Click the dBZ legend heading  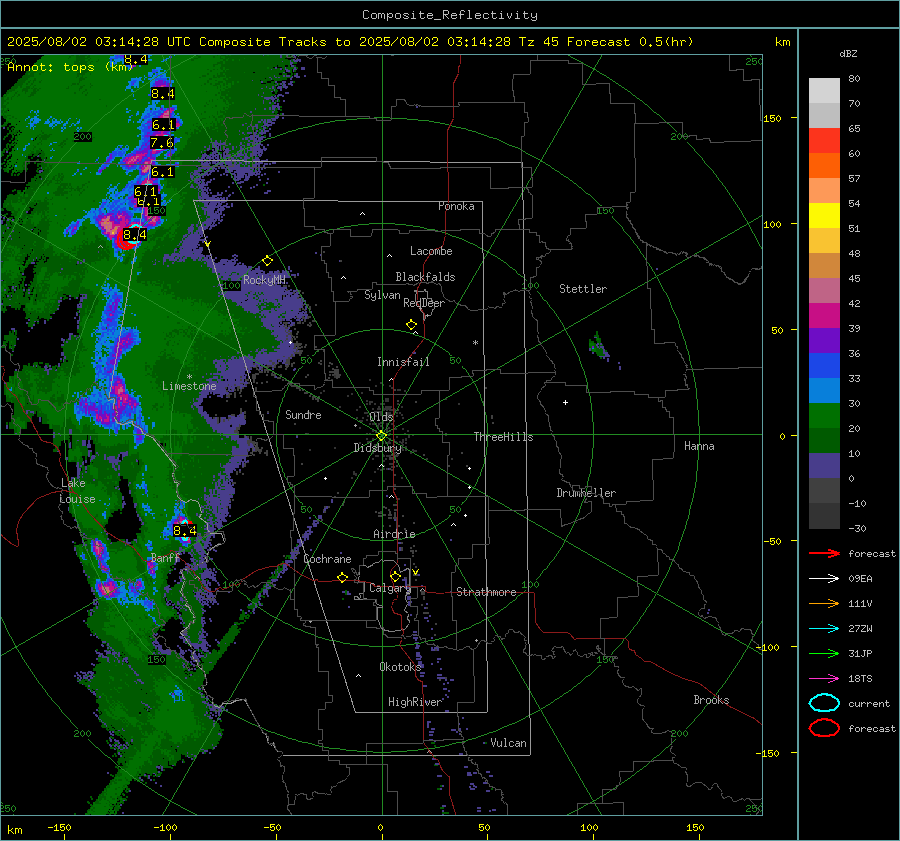tap(848, 53)
